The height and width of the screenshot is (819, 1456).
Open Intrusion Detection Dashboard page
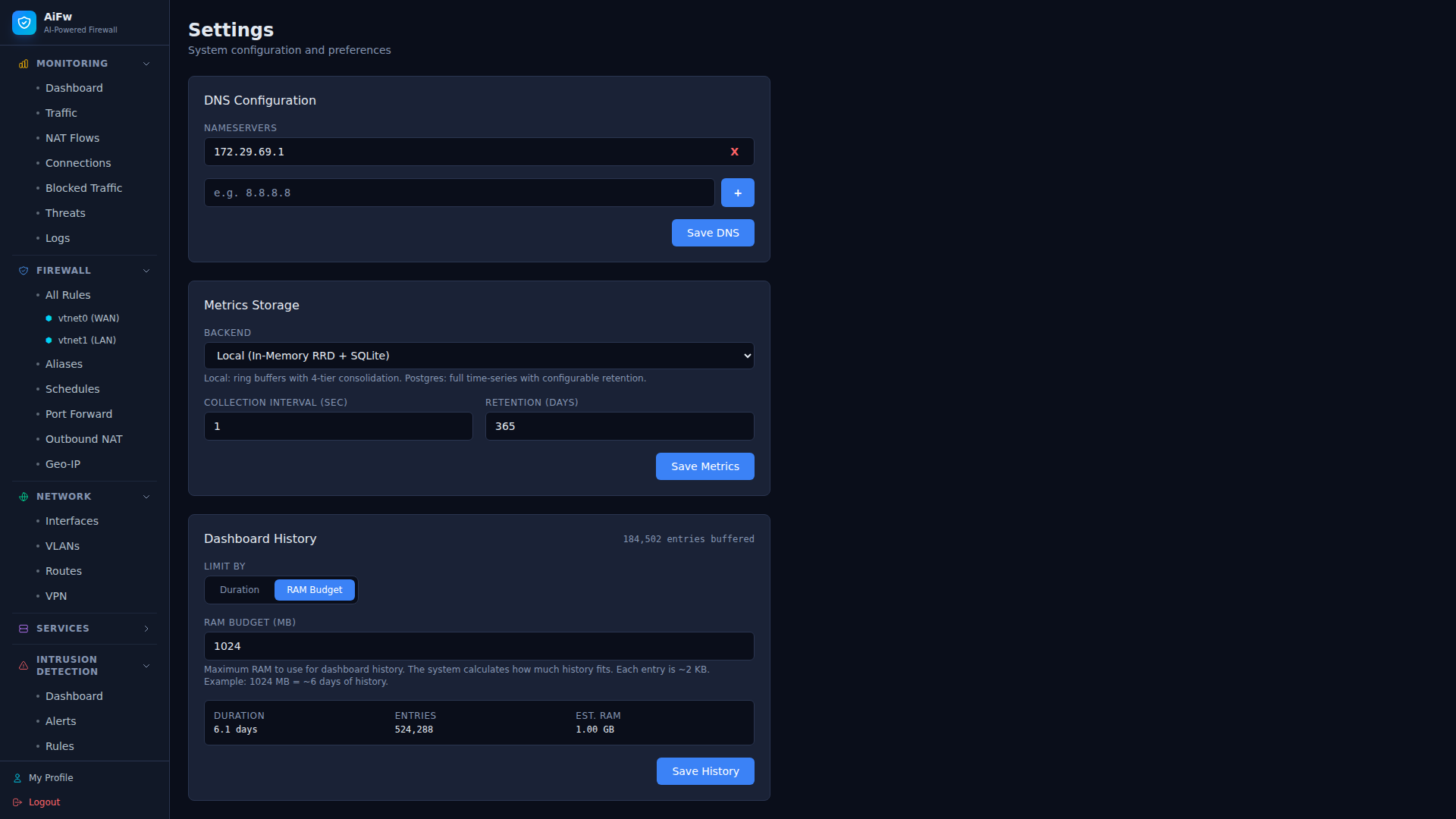click(x=74, y=696)
